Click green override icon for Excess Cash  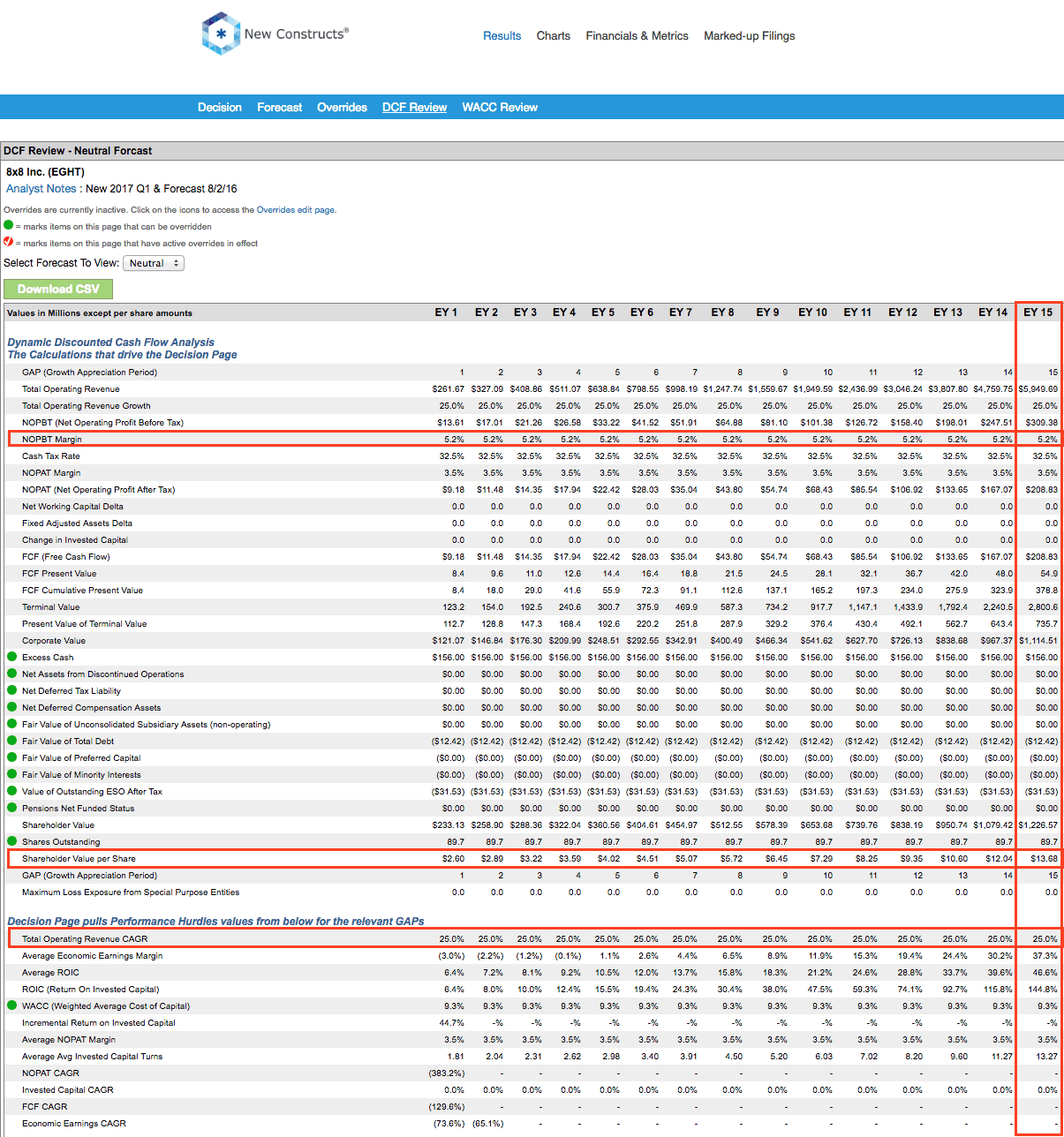[12, 657]
